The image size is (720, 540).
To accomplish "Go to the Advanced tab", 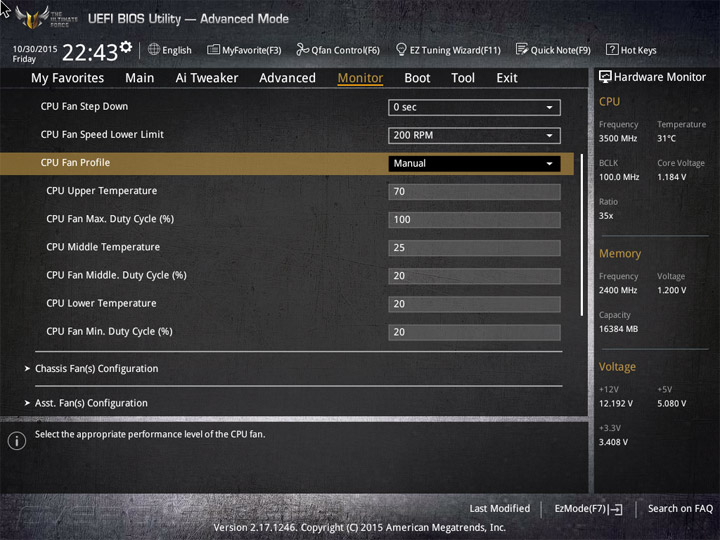I will coord(287,78).
